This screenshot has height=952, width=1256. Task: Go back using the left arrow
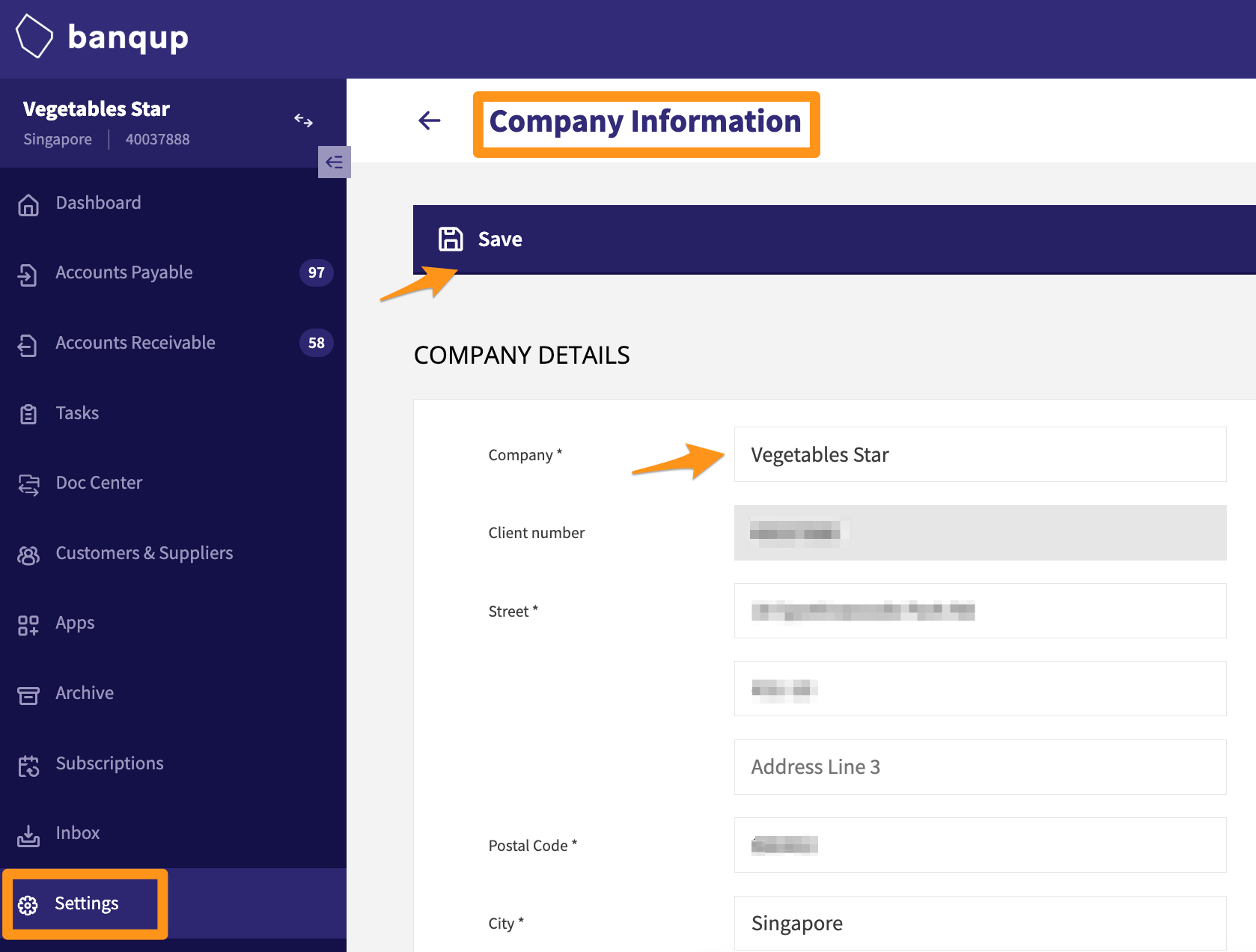pyautogui.click(x=429, y=120)
